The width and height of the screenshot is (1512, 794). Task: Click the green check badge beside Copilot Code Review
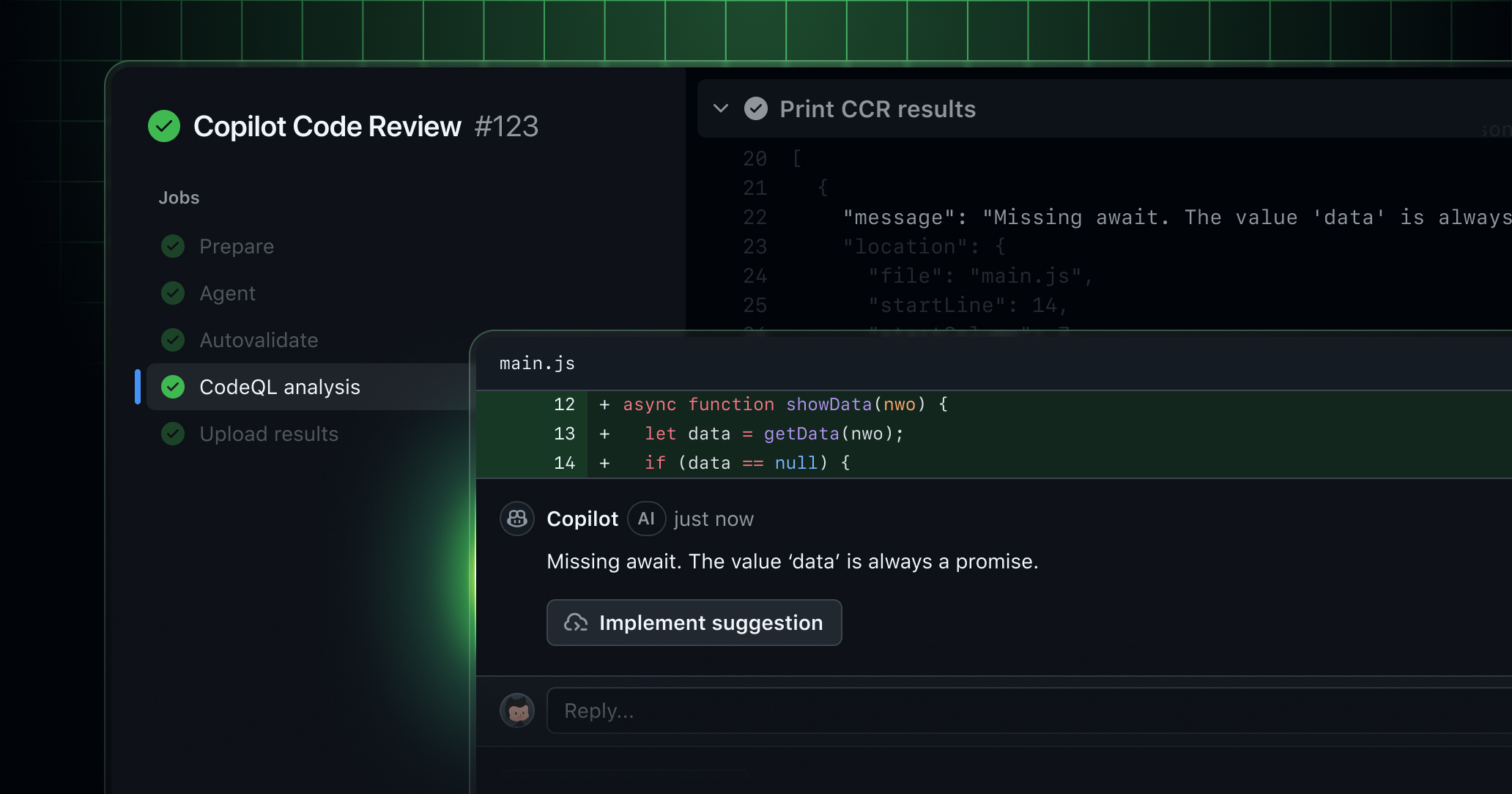point(164,126)
